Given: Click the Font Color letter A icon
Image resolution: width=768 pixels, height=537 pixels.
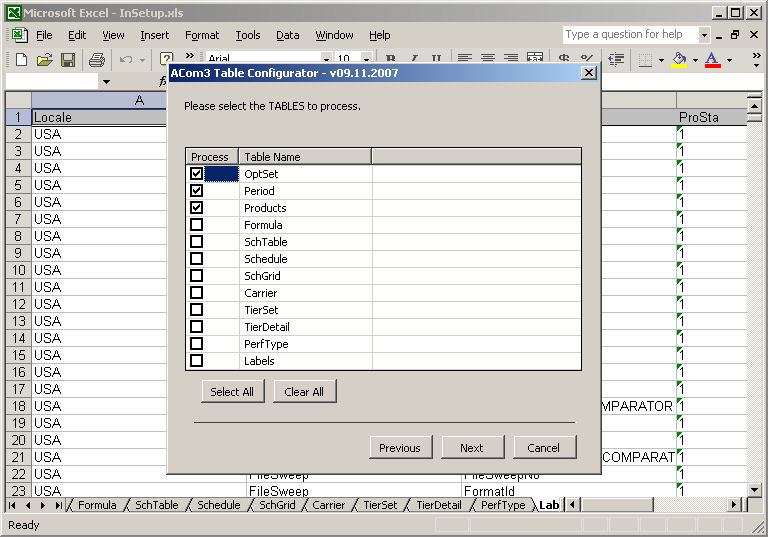Looking at the screenshot, I should [712, 60].
